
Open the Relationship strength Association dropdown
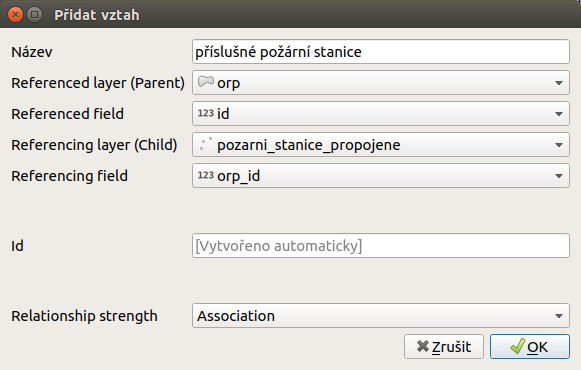coord(381,316)
